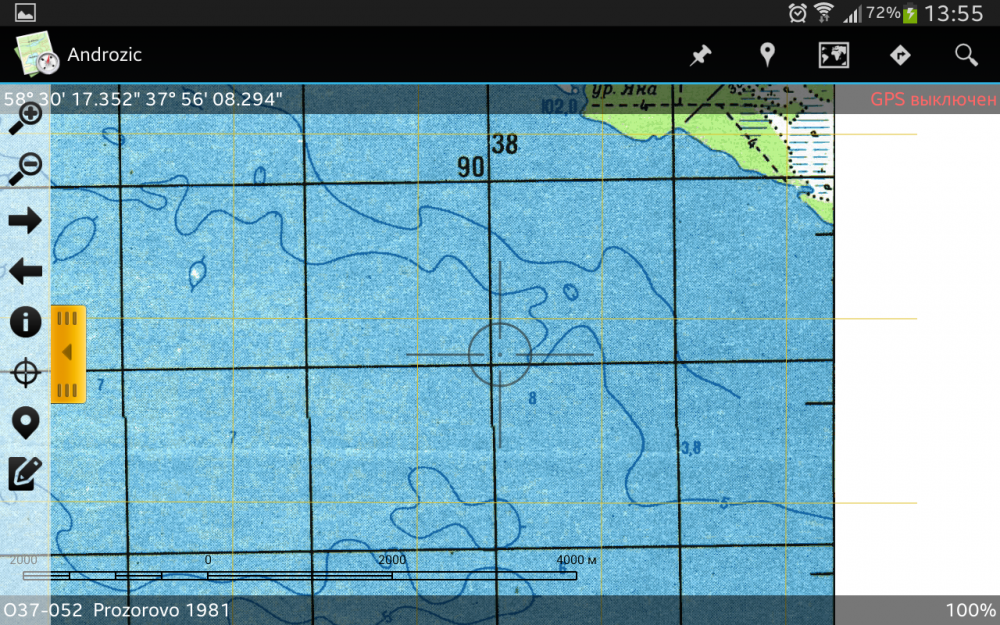Open the edit pencil icon in sidebar
Viewport: 1000px width, 625px height.
tap(25, 473)
